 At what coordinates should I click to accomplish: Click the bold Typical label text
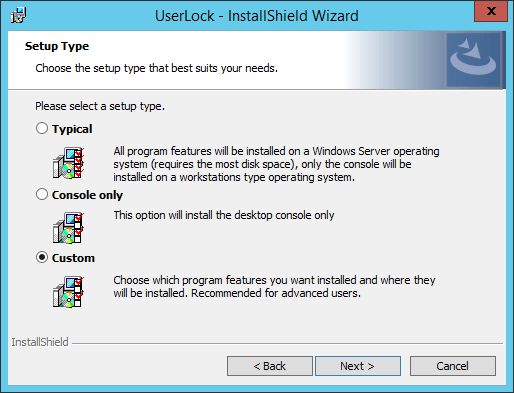coord(72,129)
